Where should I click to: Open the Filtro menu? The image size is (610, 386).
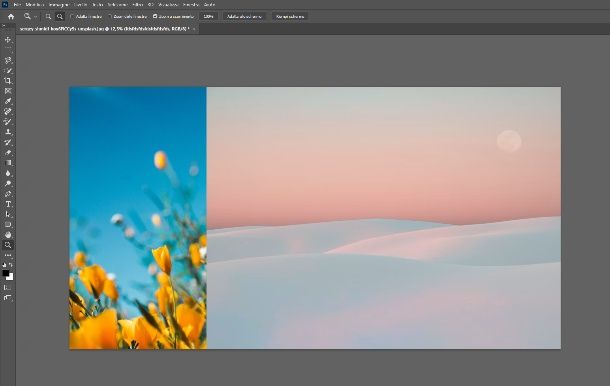tap(138, 5)
